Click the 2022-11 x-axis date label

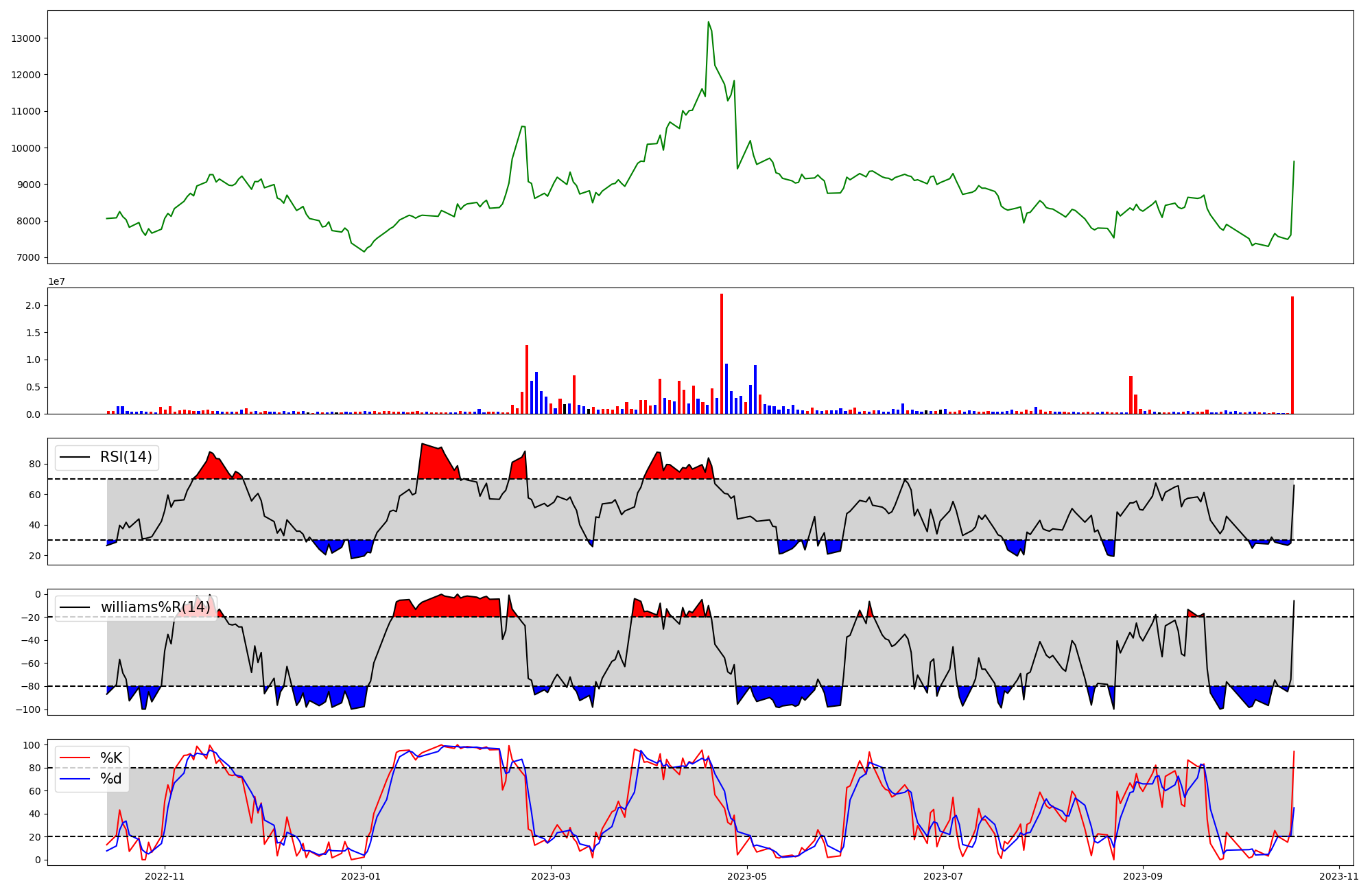pyautogui.click(x=165, y=876)
